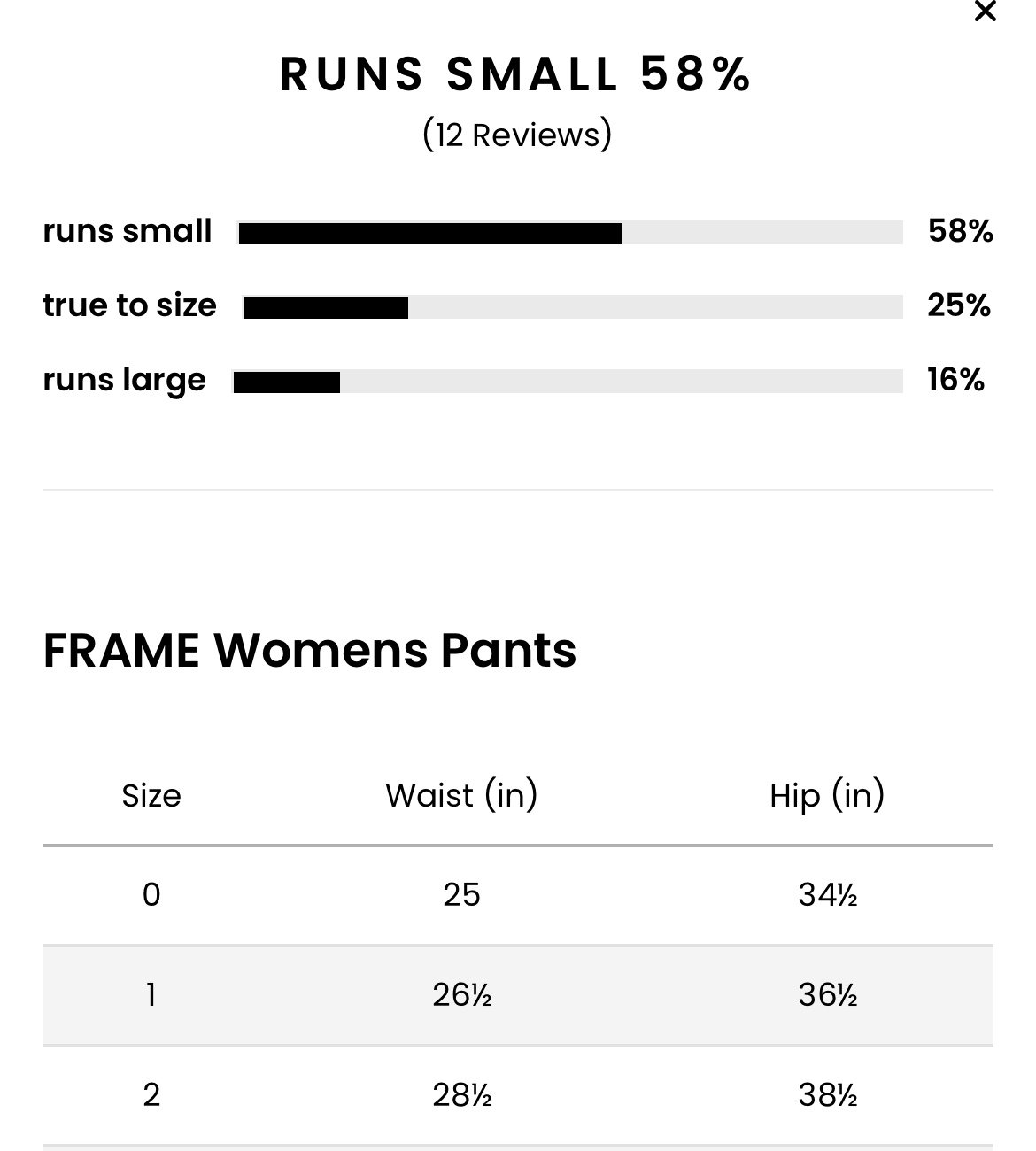
Task: Click the runs small progress bar
Action: pyautogui.click(x=570, y=233)
